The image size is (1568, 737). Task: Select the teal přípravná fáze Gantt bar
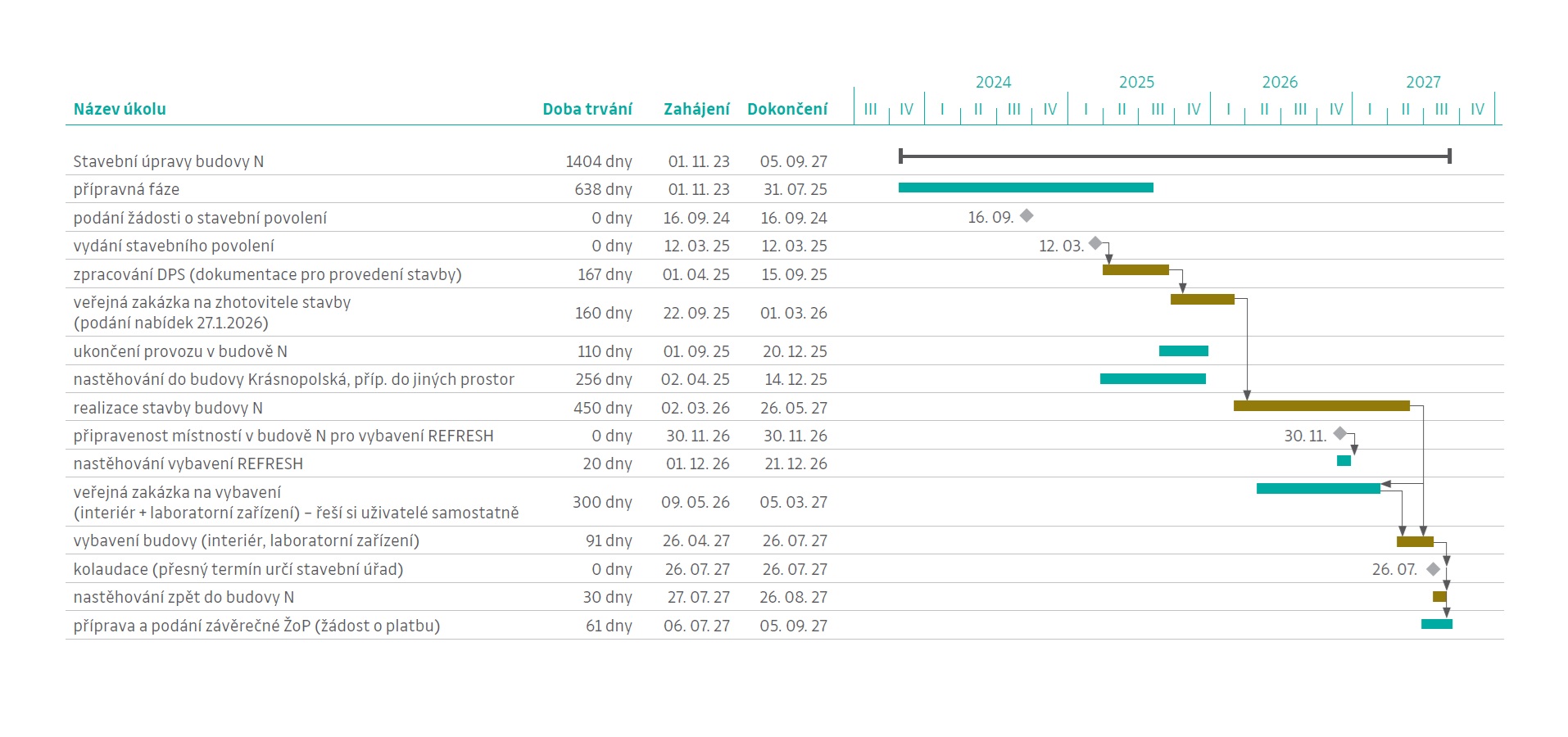tap(1025, 188)
